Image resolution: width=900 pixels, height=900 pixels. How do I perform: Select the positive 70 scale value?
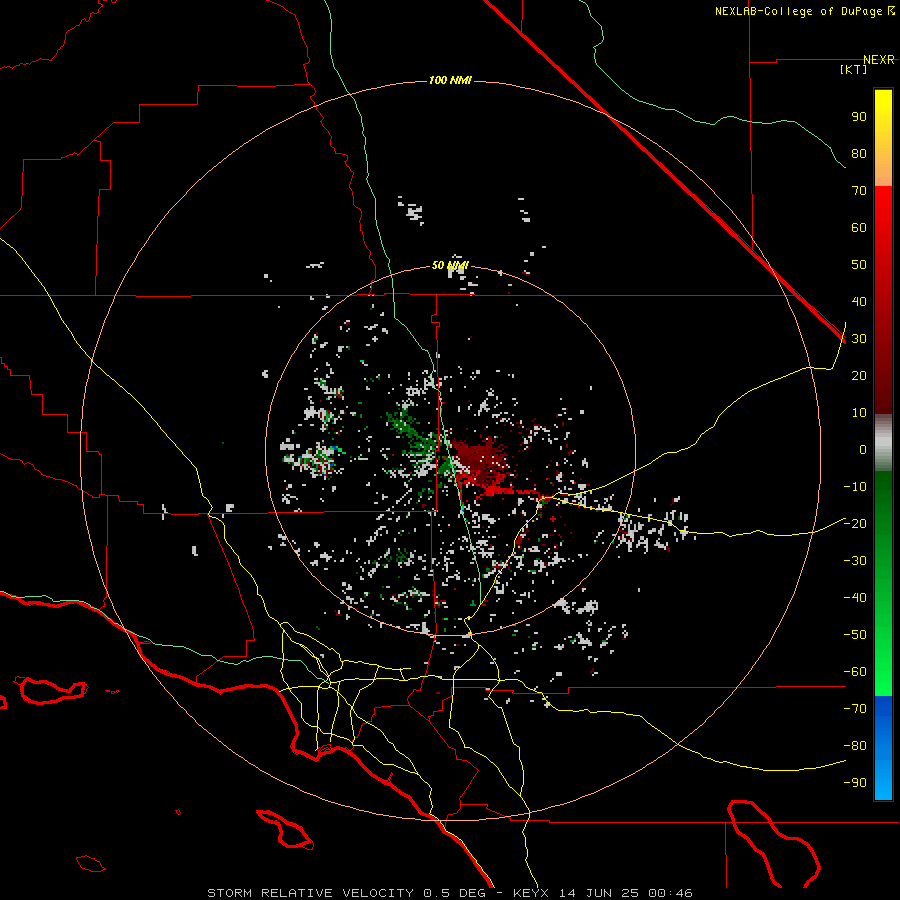click(859, 191)
